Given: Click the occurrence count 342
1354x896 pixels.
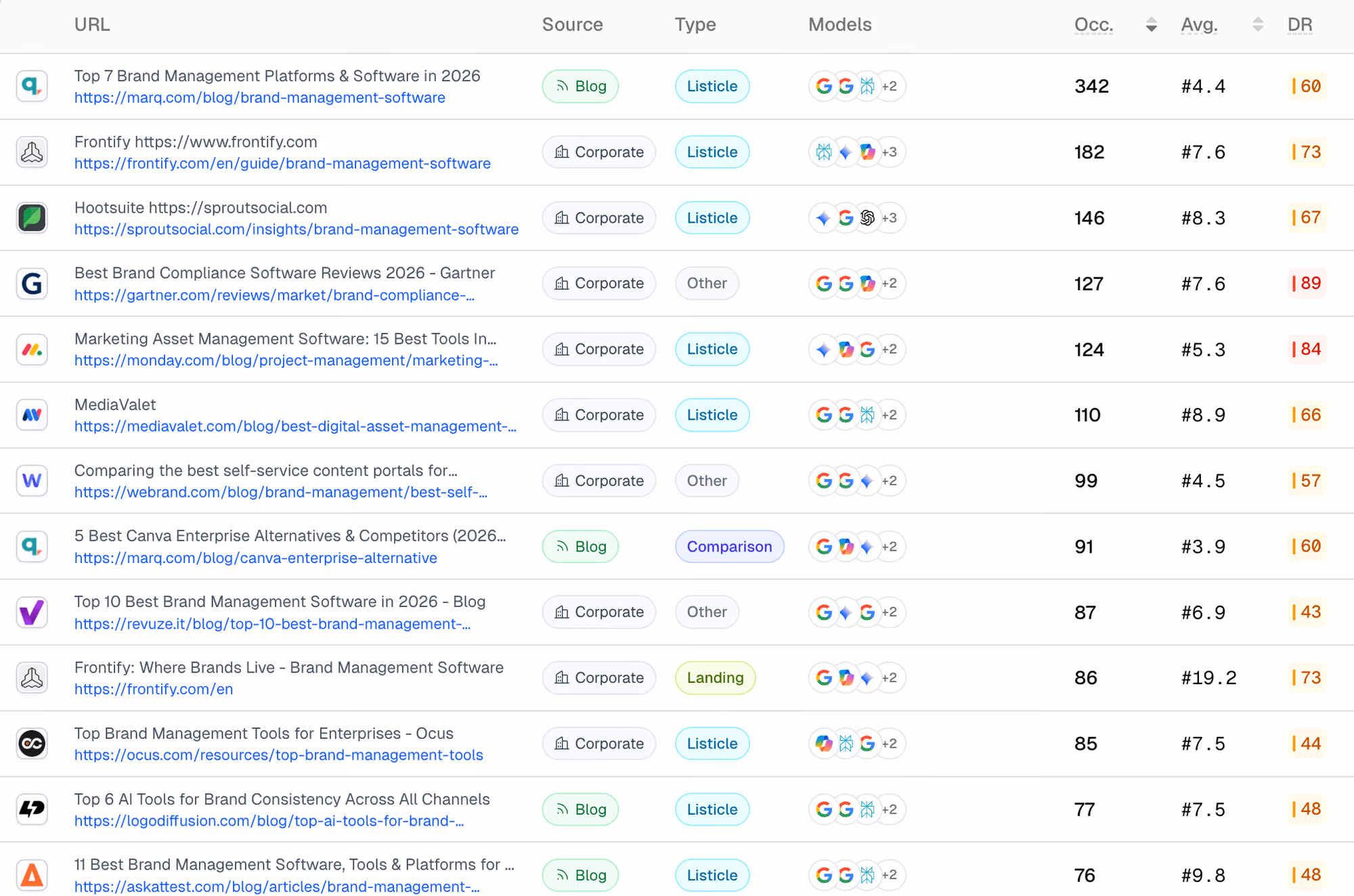Looking at the screenshot, I should pyautogui.click(x=1091, y=86).
